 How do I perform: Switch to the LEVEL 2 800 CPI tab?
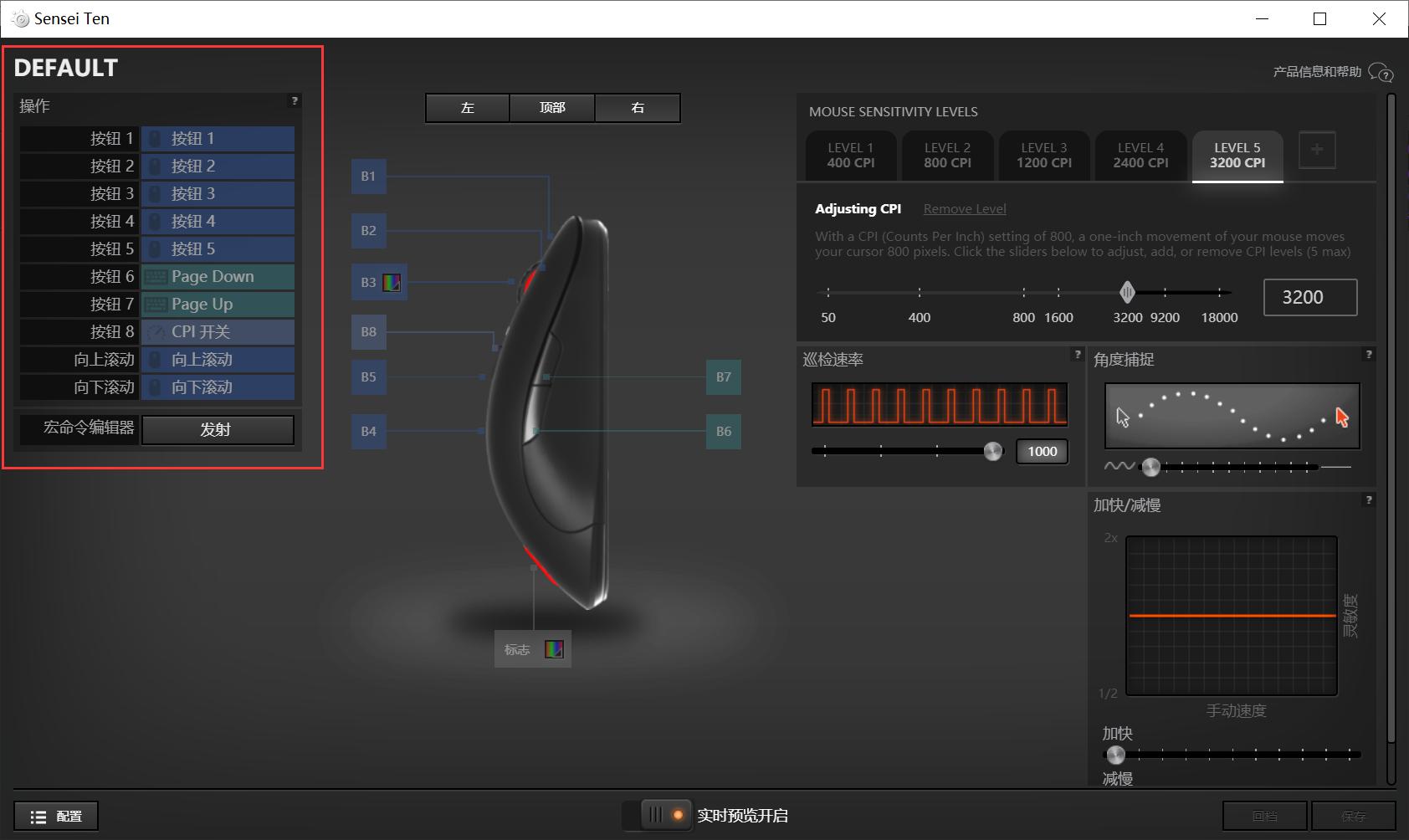coord(947,156)
